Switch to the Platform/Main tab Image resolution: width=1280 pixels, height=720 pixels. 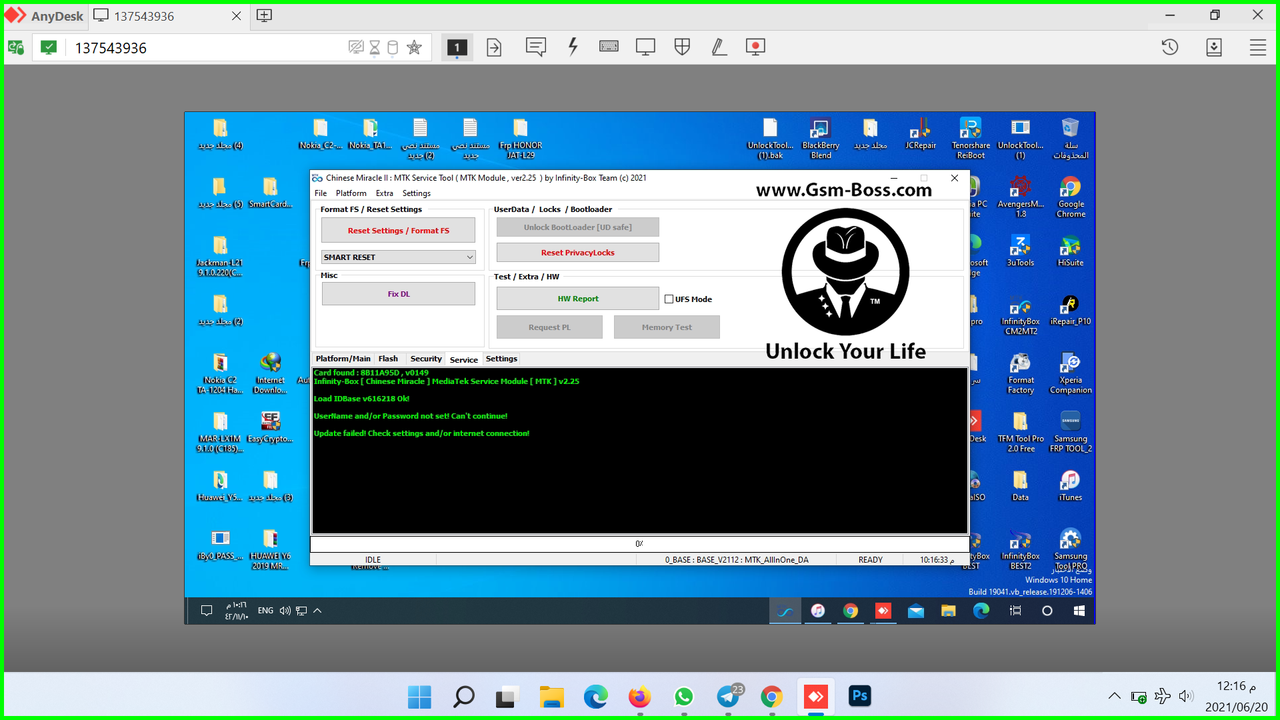click(x=343, y=358)
